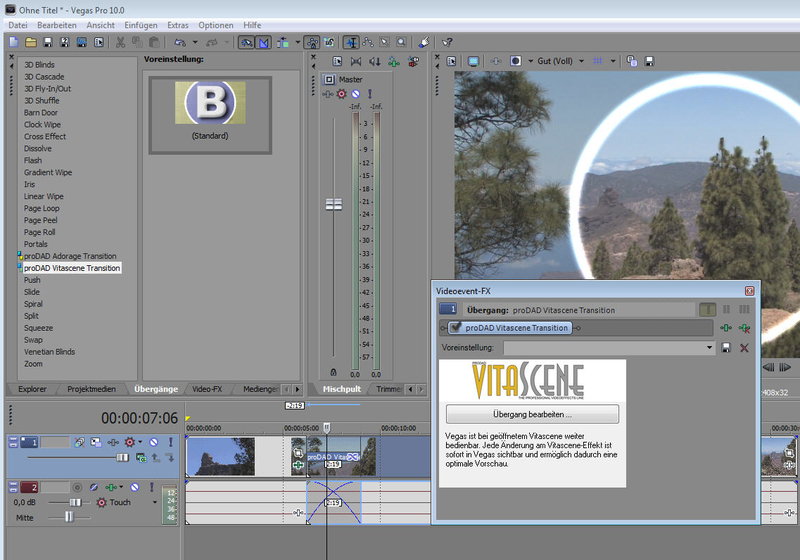Click Insert Assignable FX icon in mixer

[x=393, y=61]
